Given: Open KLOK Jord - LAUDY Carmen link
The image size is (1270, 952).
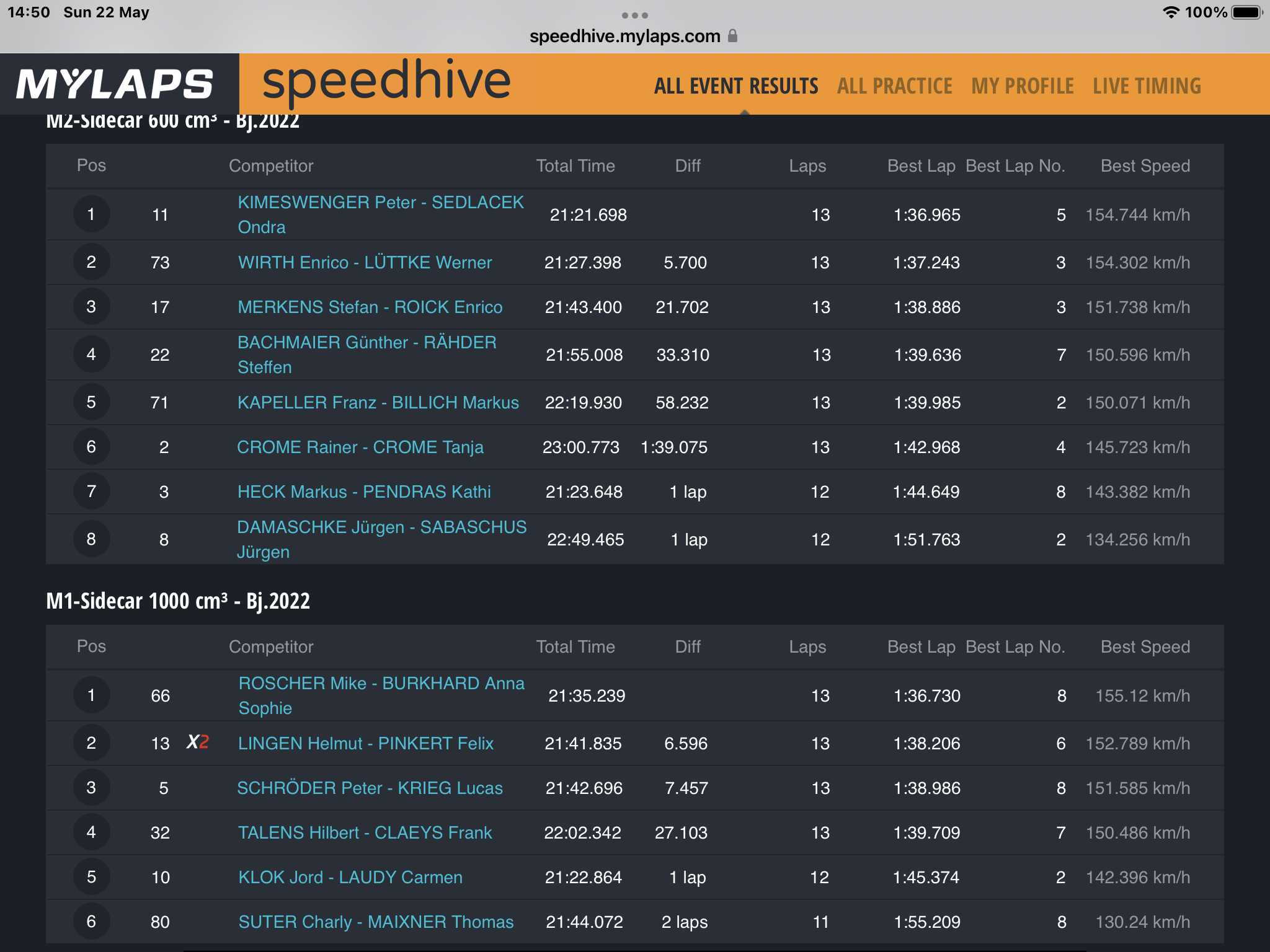Looking at the screenshot, I should click(x=350, y=877).
